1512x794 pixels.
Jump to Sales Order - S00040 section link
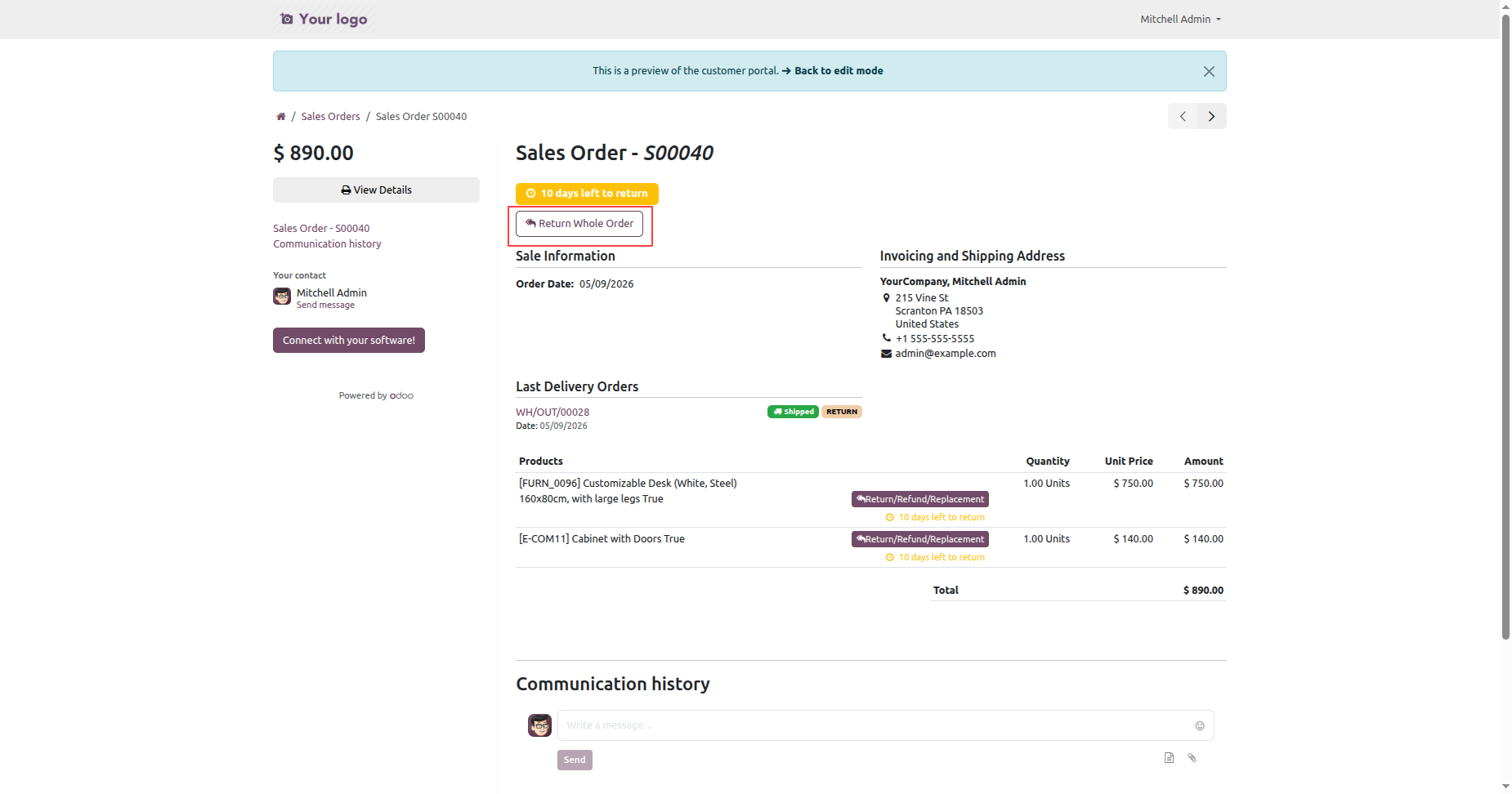[x=321, y=228]
